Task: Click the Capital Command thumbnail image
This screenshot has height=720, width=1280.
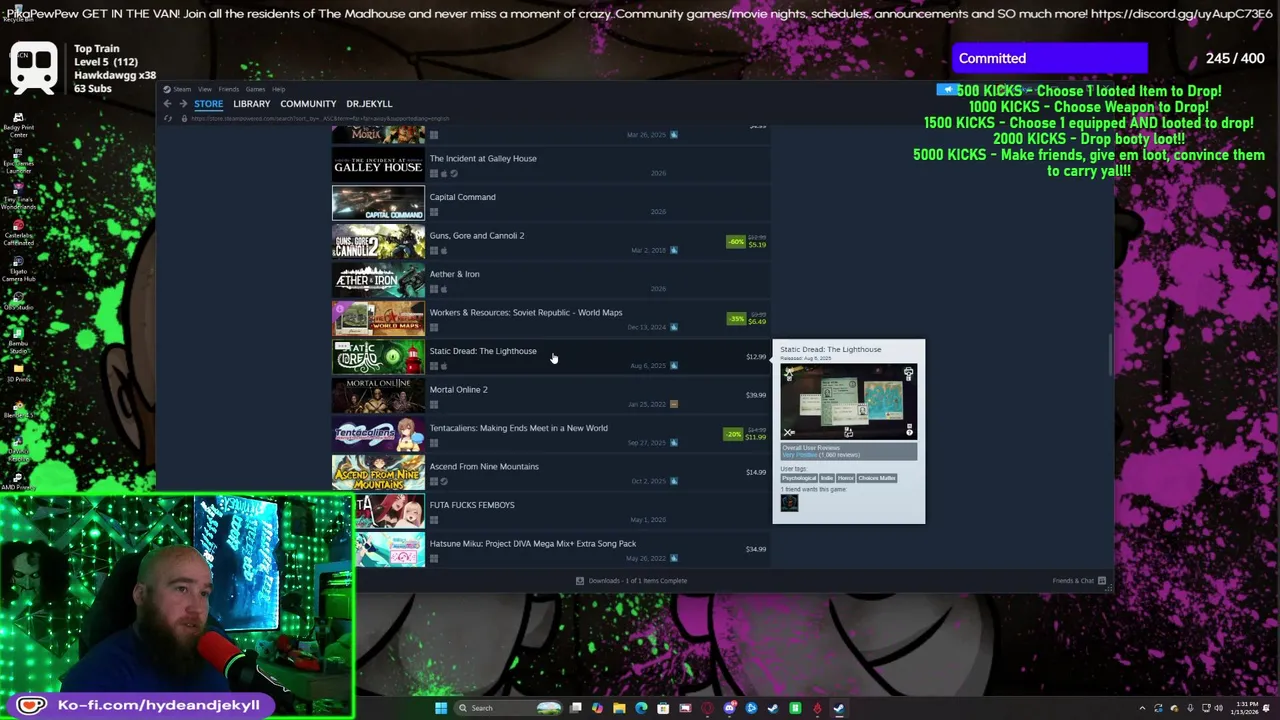Action: point(378,203)
